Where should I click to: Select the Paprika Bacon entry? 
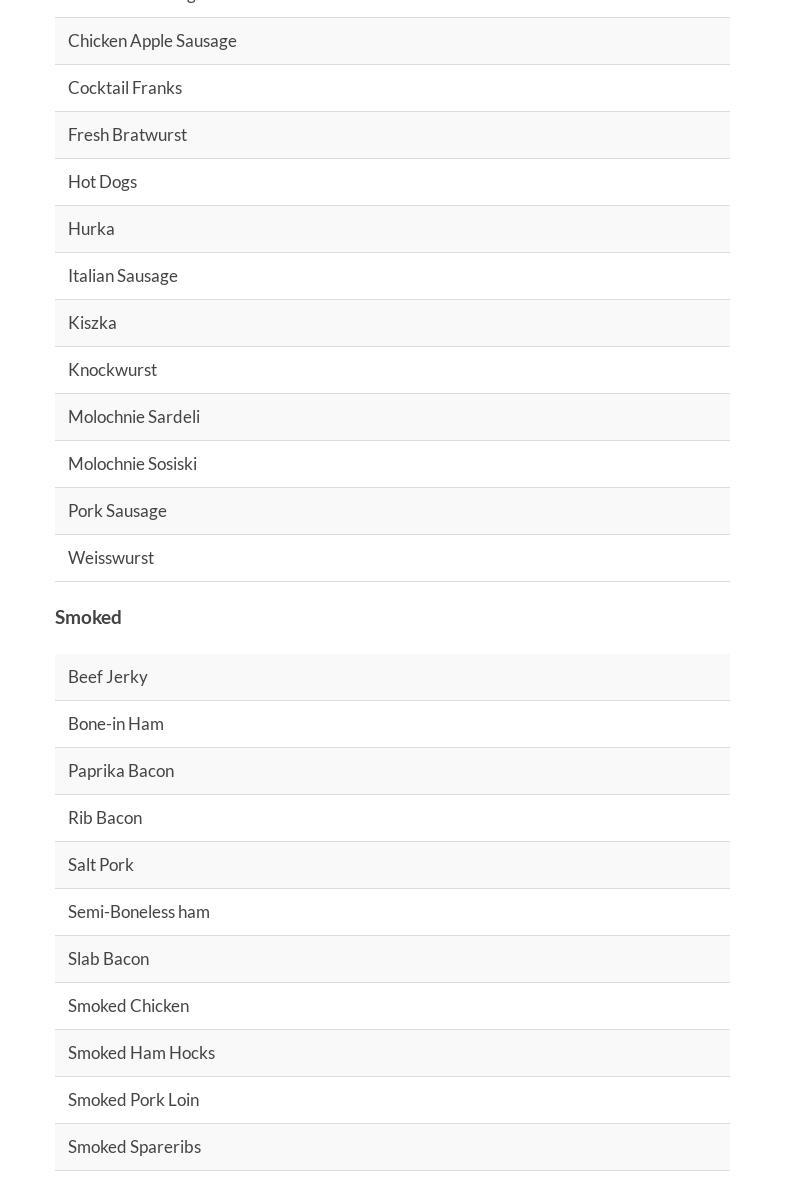[x=121, y=771]
